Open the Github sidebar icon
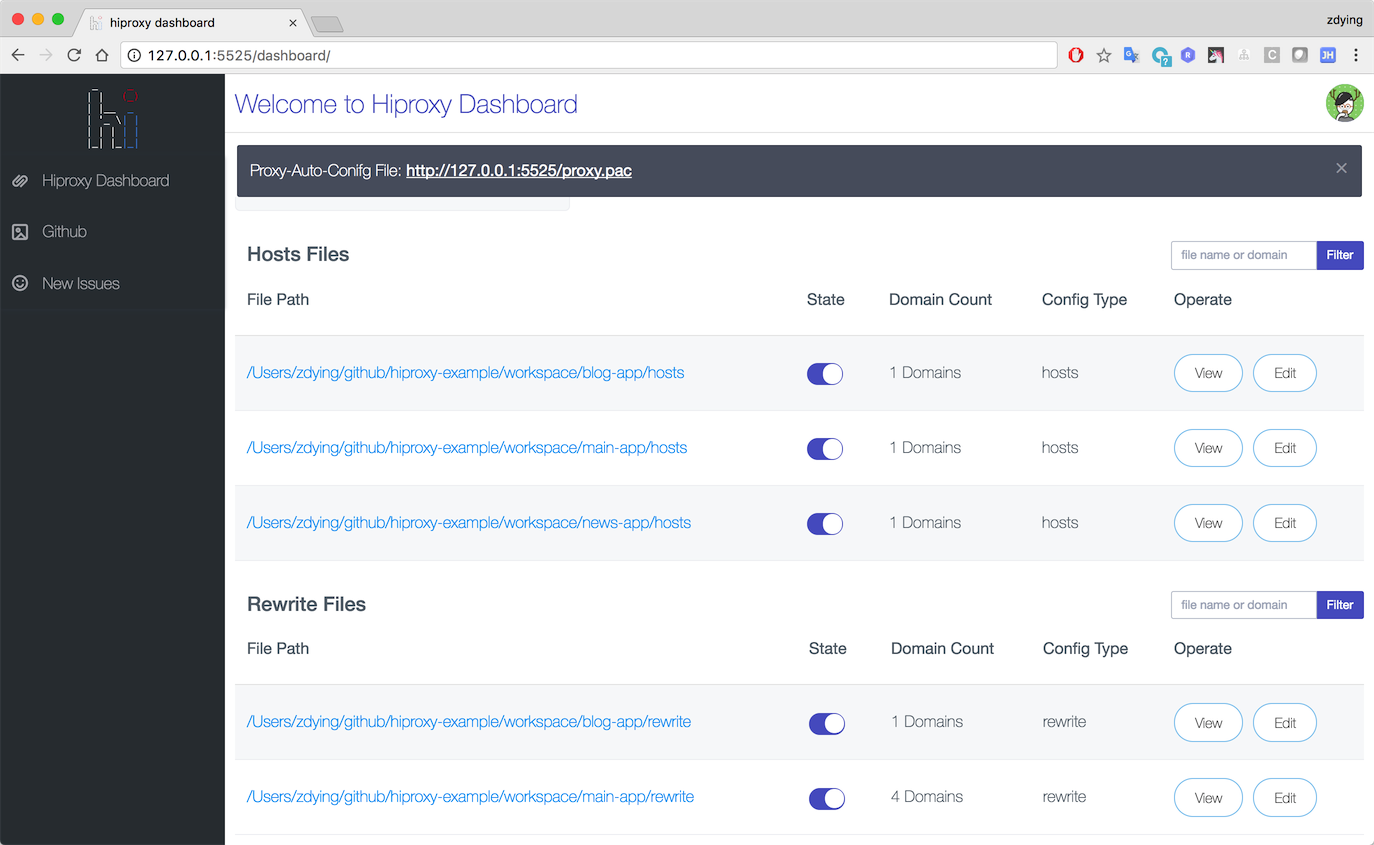Image resolution: width=1374 pixels, height=845 pixels. tap(20, 231)
